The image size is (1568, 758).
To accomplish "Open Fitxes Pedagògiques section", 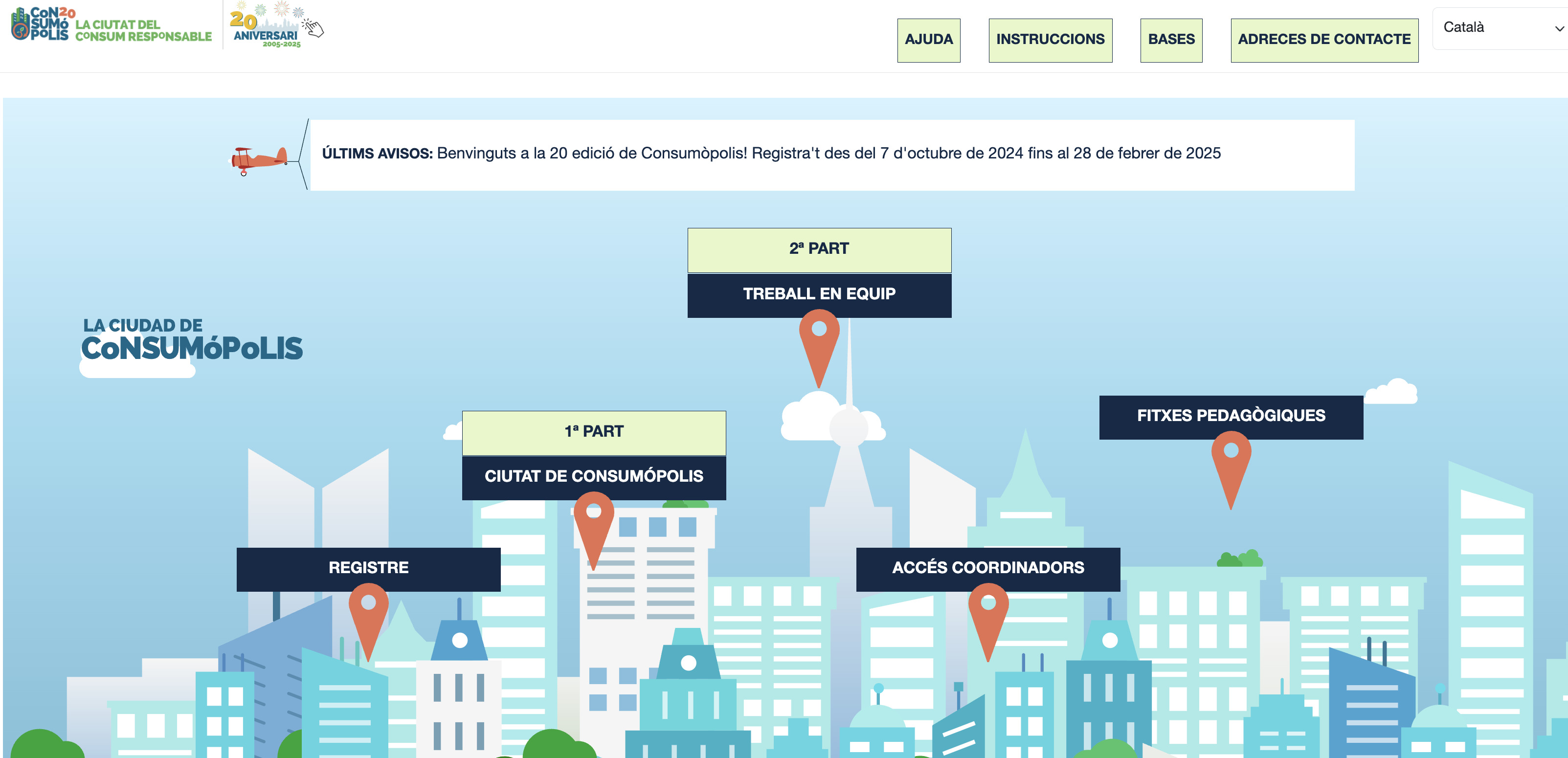I will tap(1231, 417).
